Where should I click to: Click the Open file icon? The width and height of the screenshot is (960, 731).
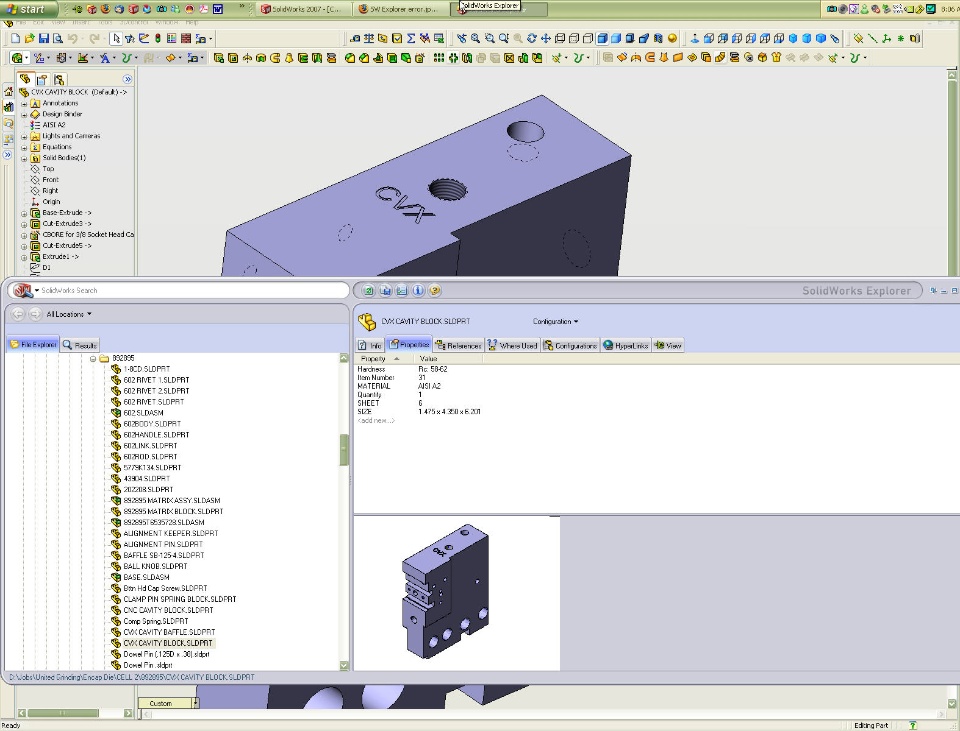[x=29, y=39]
